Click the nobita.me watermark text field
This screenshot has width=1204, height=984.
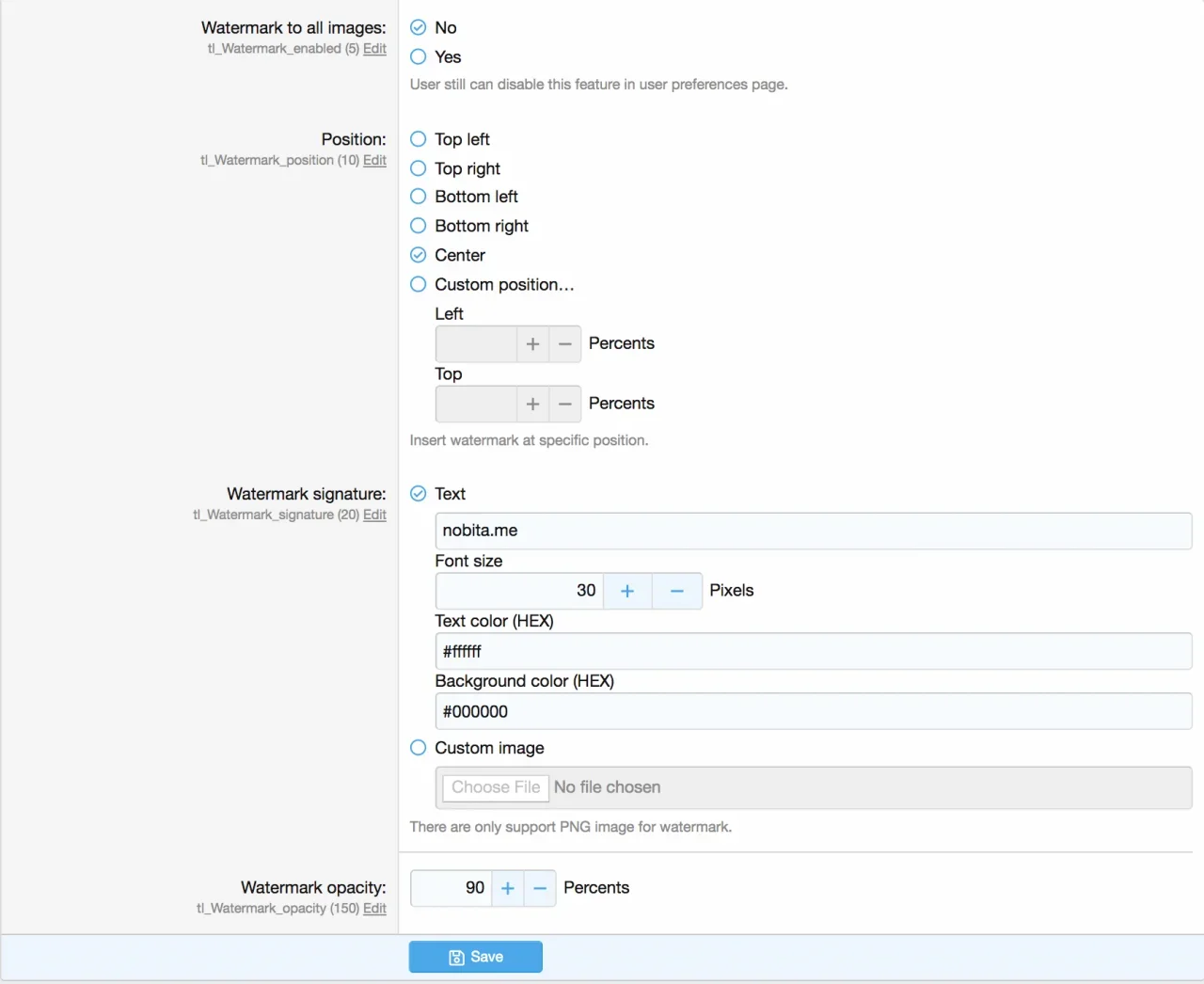click(x=813, y=531)
